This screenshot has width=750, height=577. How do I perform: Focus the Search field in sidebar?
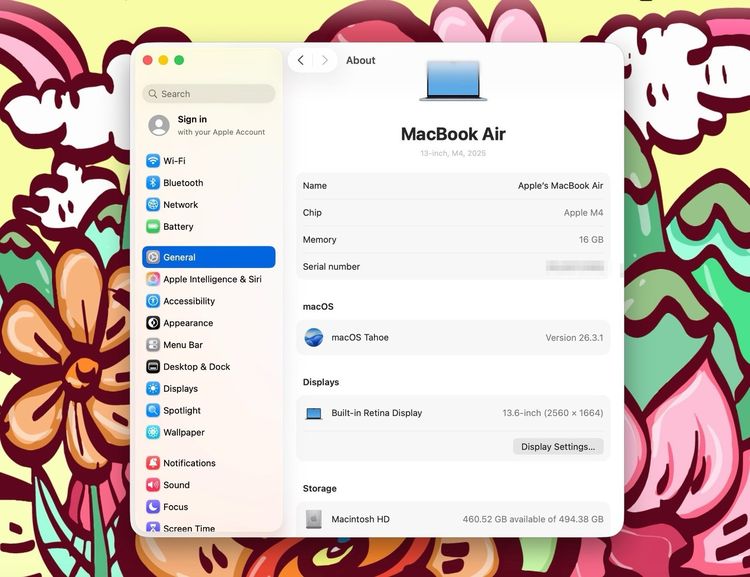coord(209,94)
